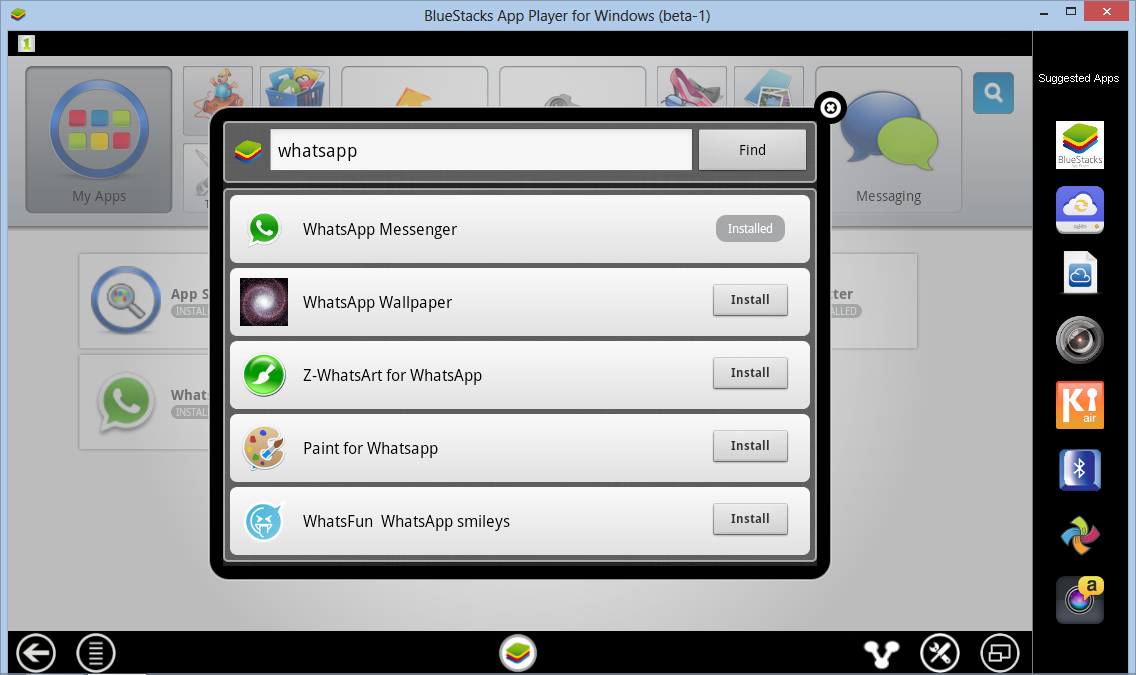Open WhatsApp app tile in background
This screenshot has height=675, width=1136.
click(x=144, y=402)
